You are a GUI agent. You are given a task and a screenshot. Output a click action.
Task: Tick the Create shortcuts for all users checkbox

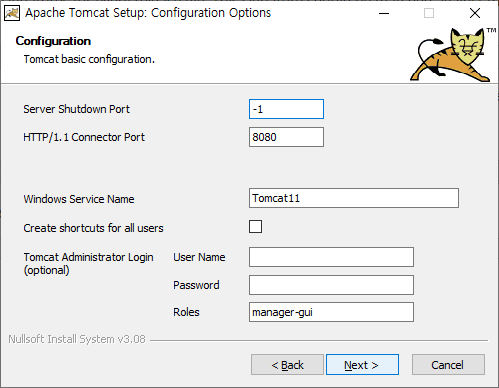[255, 227]
